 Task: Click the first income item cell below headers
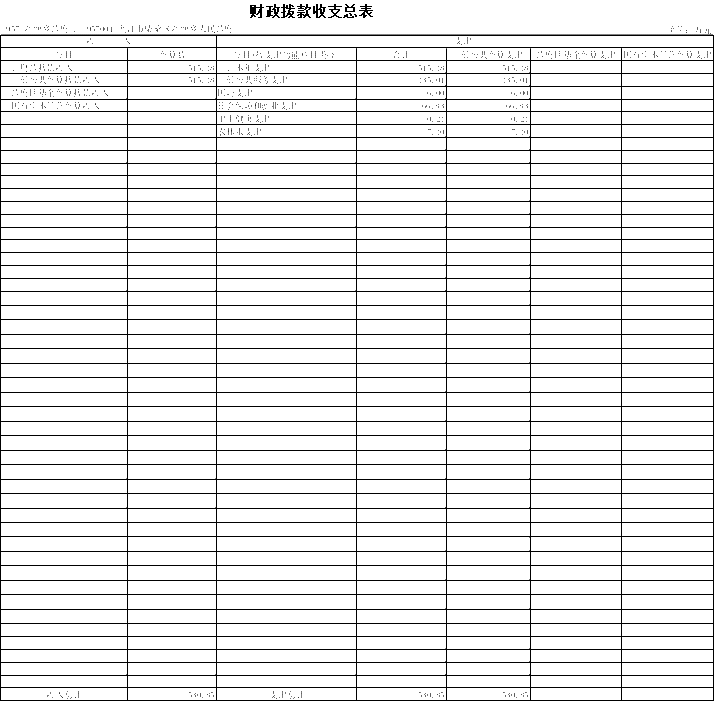(x=64, y=67)
